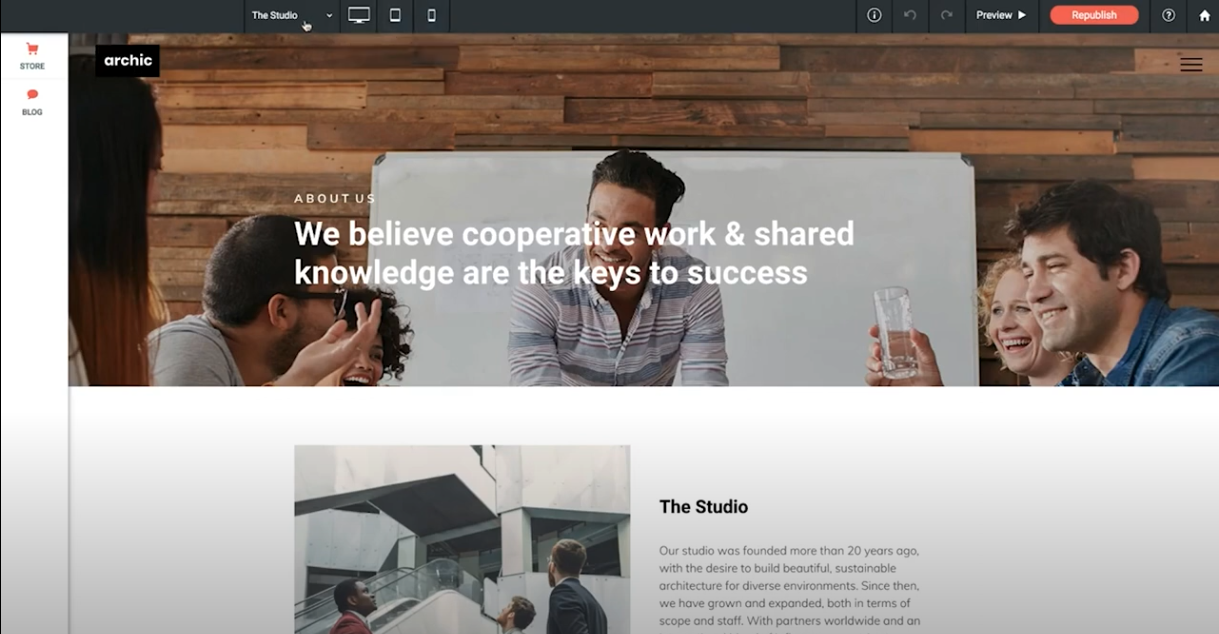
Task: Select the ABOUT US label
Action: pyautogui.click(x=335, y=198)
